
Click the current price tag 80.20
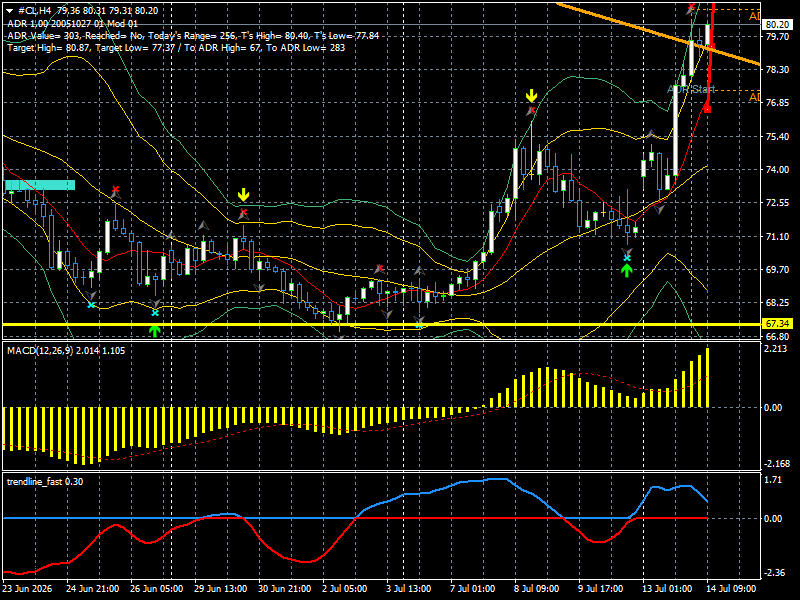778,24
